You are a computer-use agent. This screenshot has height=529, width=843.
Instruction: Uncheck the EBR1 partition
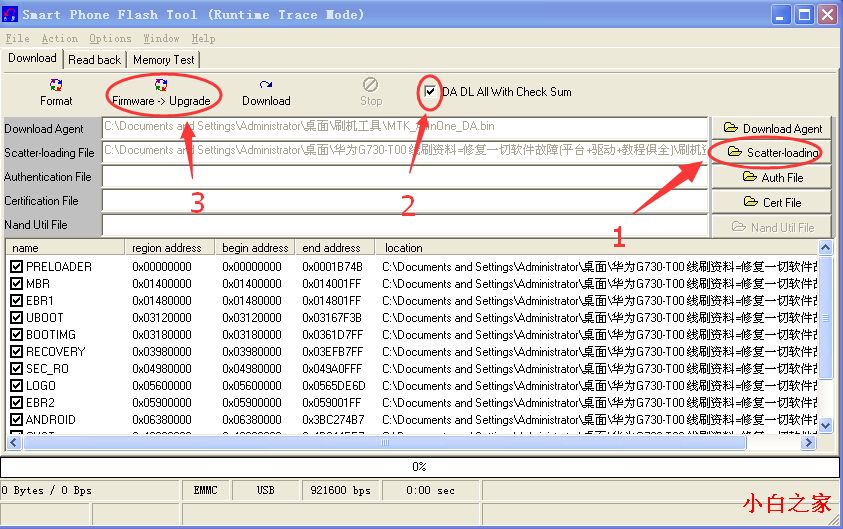point(17,301)
